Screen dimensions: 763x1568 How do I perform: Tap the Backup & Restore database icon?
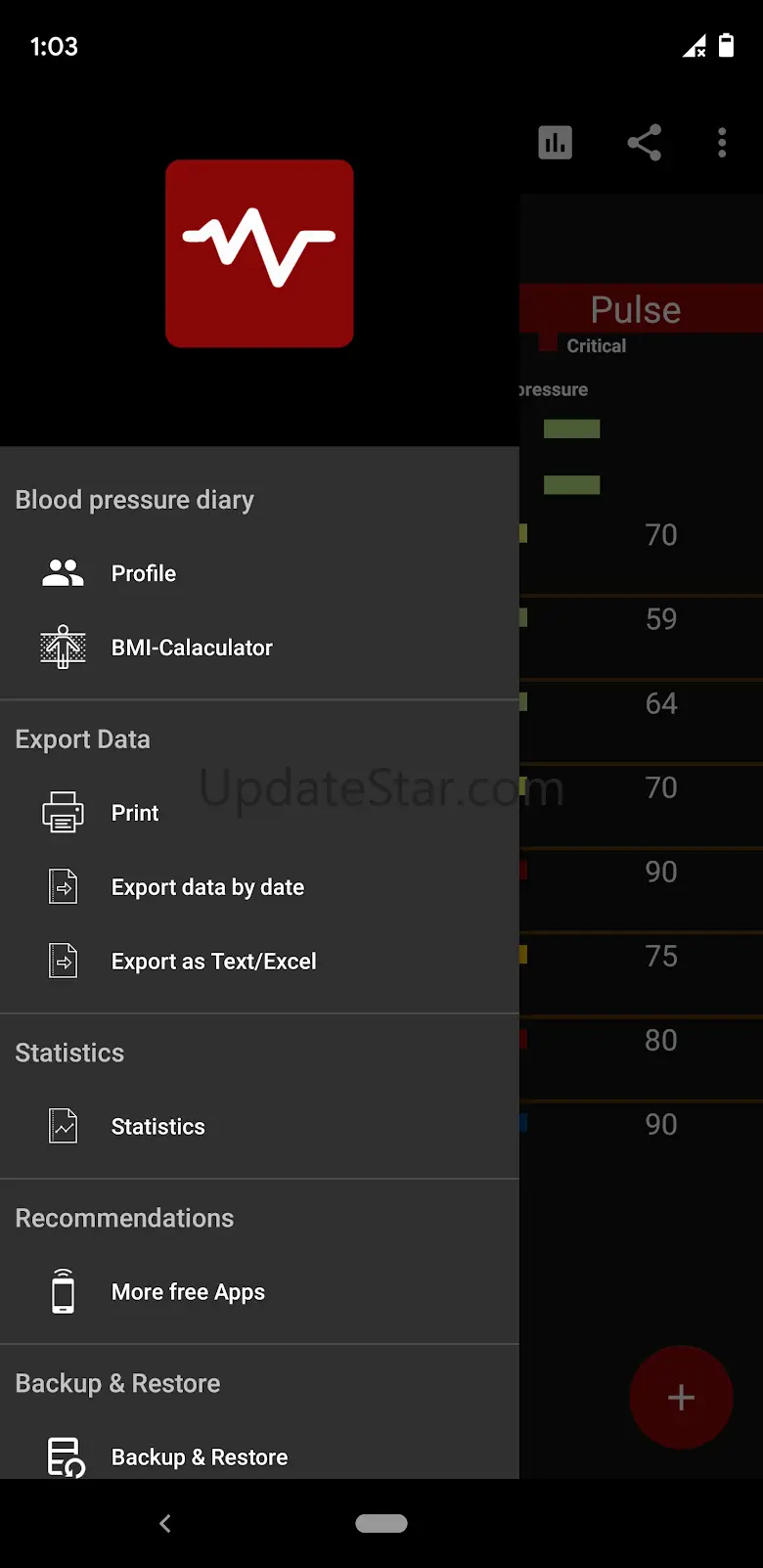pos(66,1456)
